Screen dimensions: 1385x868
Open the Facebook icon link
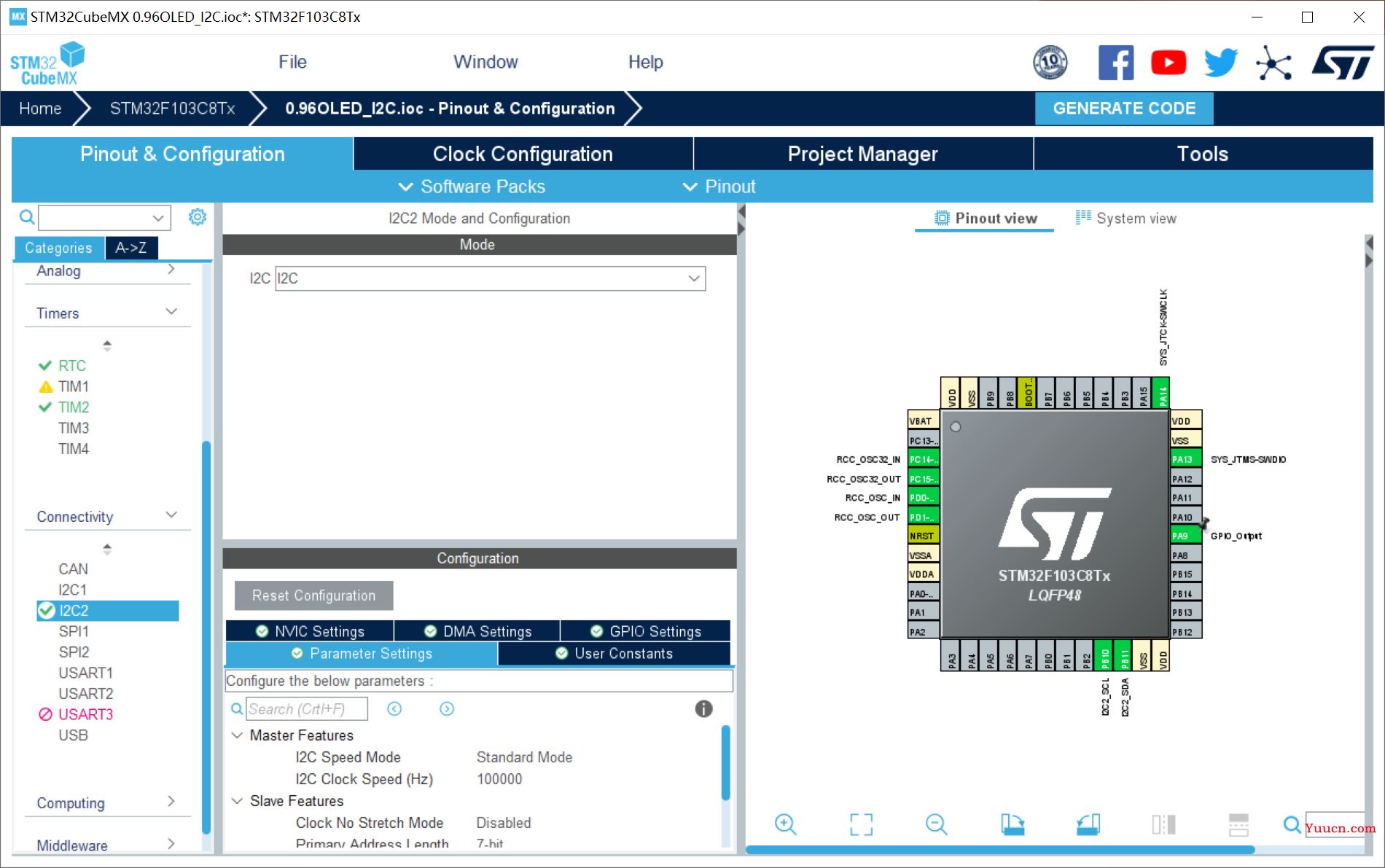[x=1116, y=63]
